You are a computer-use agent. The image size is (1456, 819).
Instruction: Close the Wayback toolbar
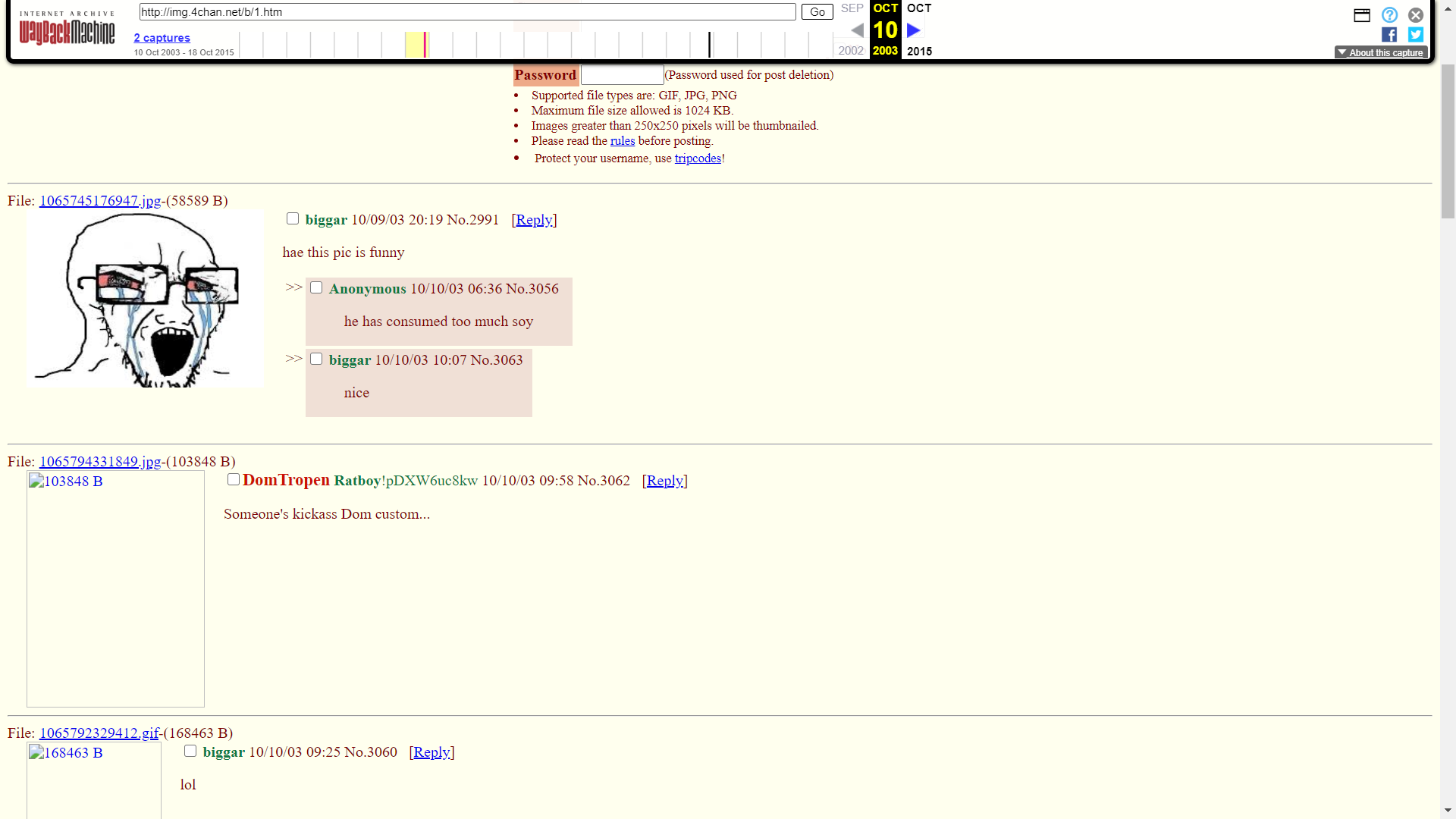[x=1415, y=15]
